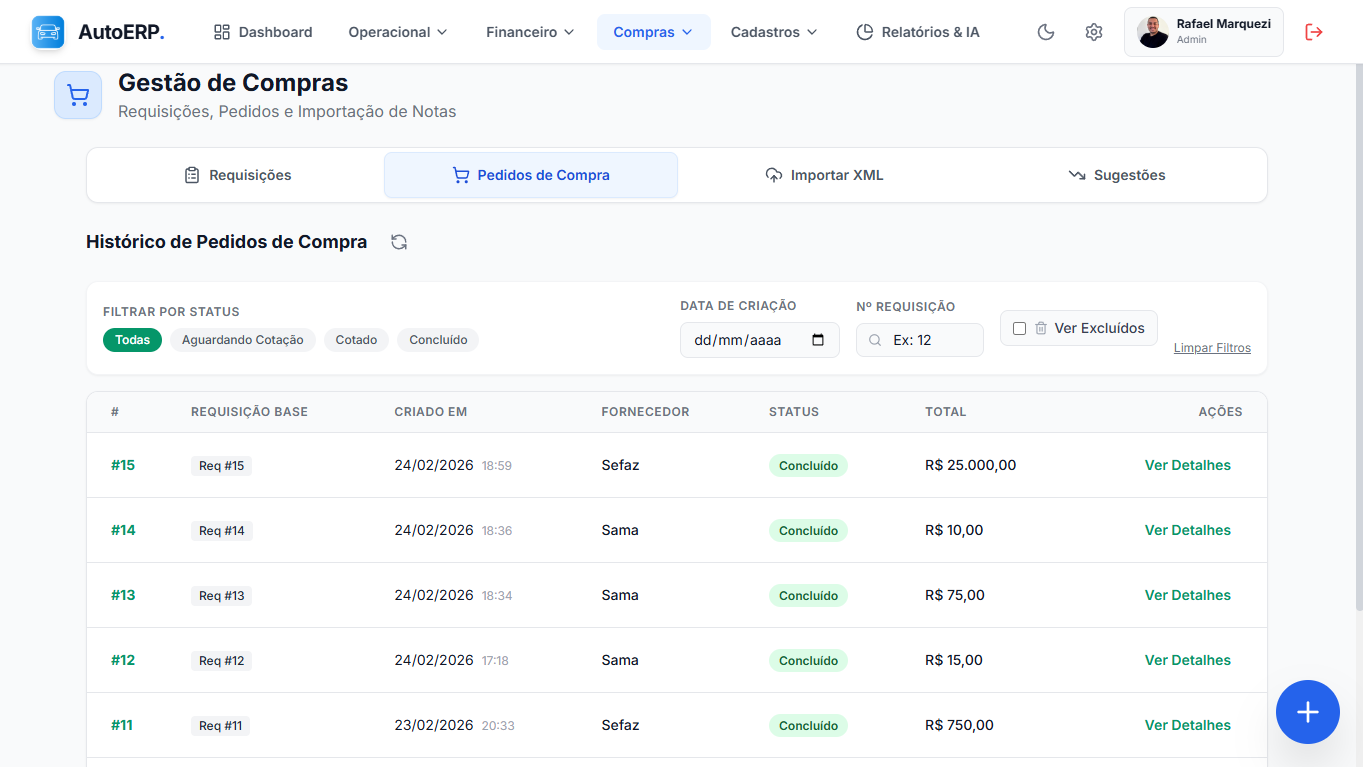Log out using the red exit icon
1363x767 pixels.
(x=1313, y=32)
